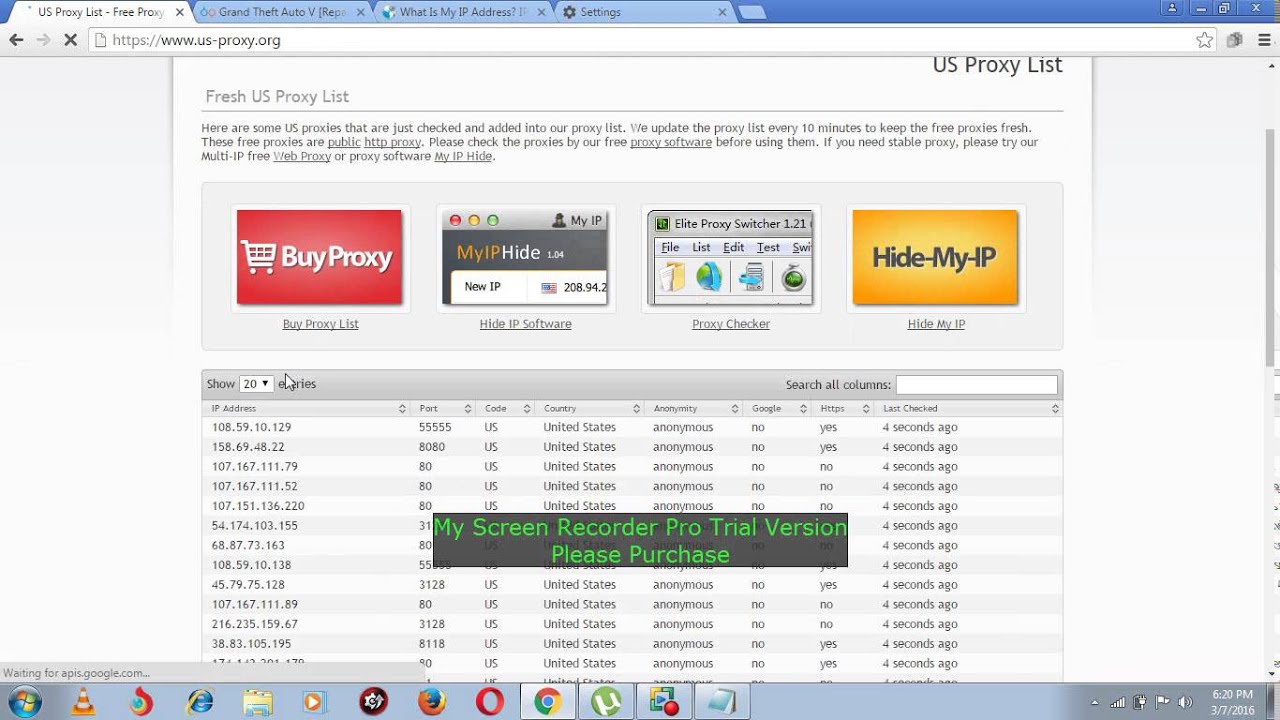Click the Buy Proxy red banner image
This screenshot has width=1280, height=720.
320,257
